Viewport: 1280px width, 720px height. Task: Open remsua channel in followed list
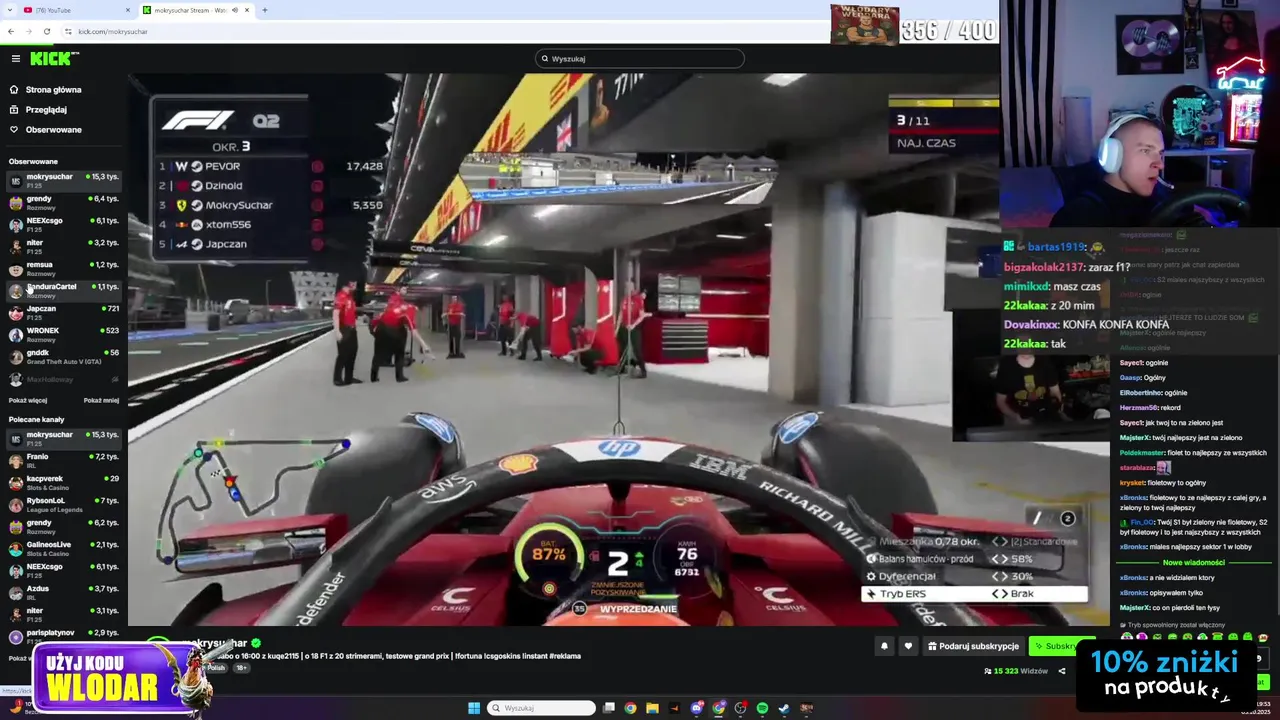tap(64, 269)
